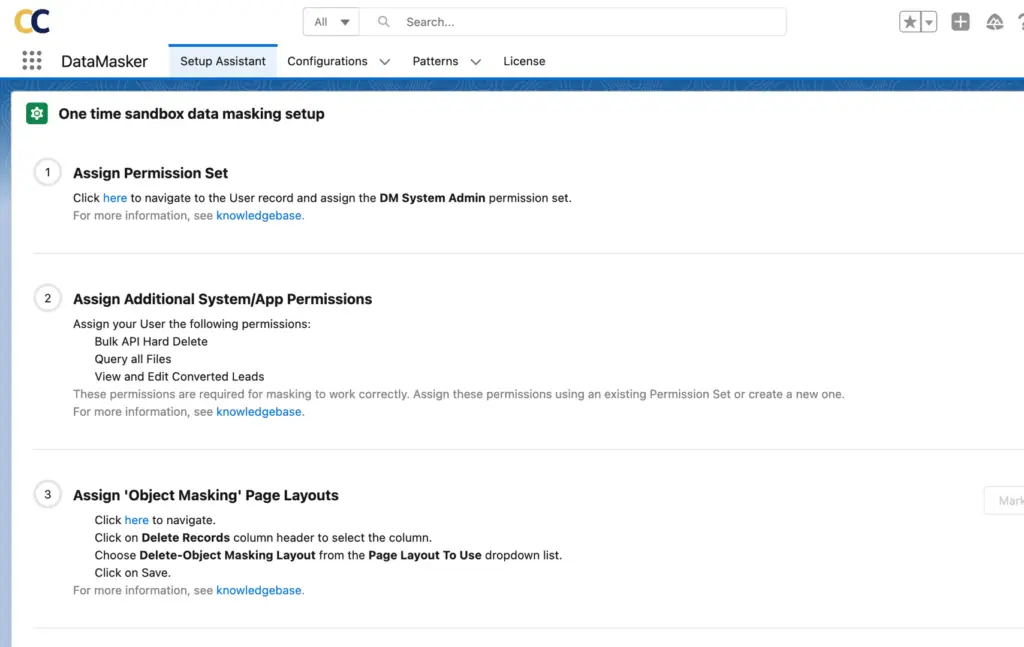Click the search magnifying glass icon
Screen dimensions: 1024x647
coord(383,21)
